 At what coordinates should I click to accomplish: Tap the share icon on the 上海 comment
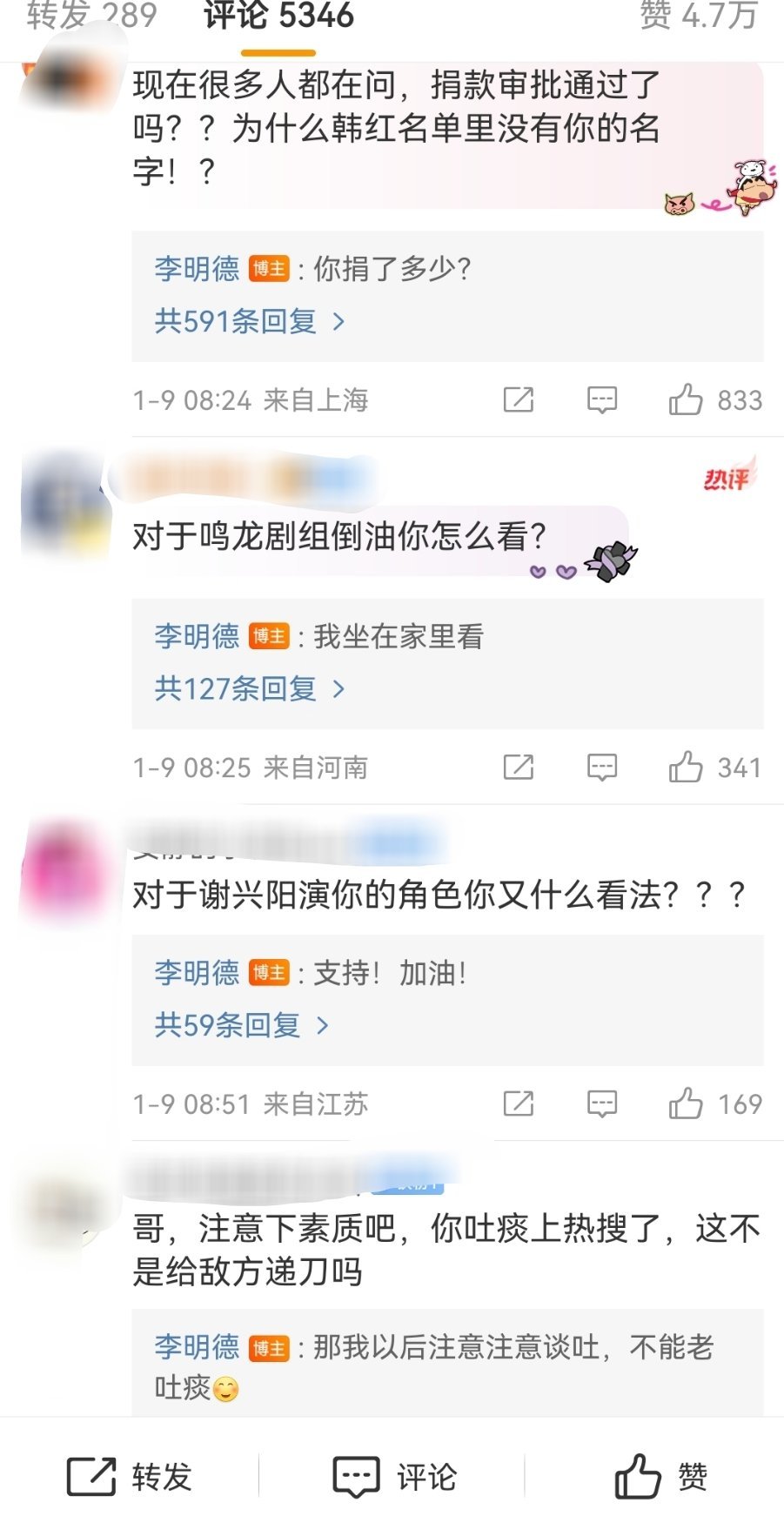[x=519, y=400]
